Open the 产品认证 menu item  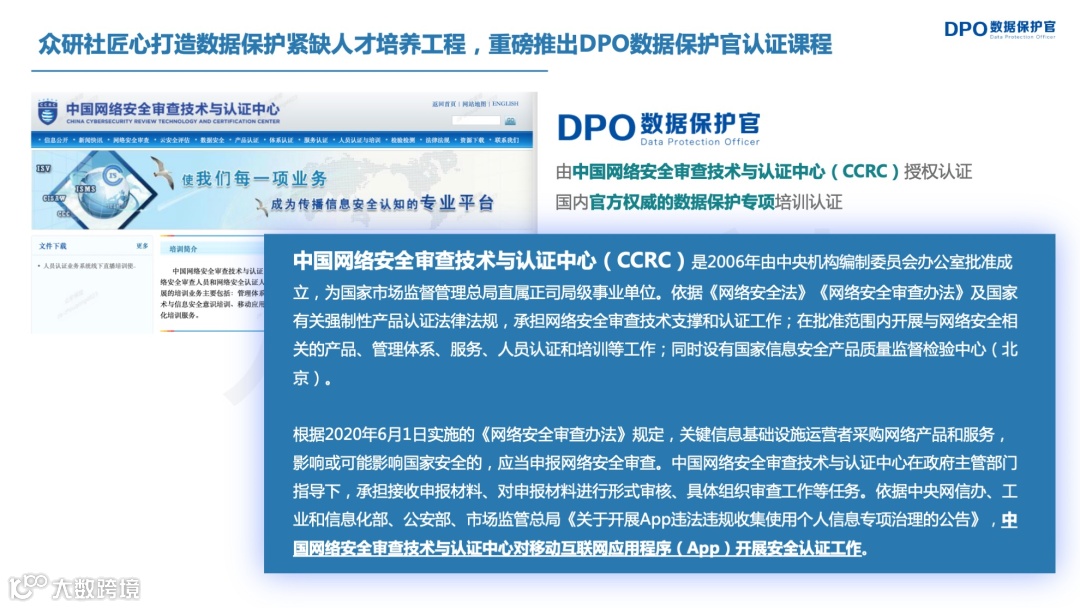(x=247, y=140)
